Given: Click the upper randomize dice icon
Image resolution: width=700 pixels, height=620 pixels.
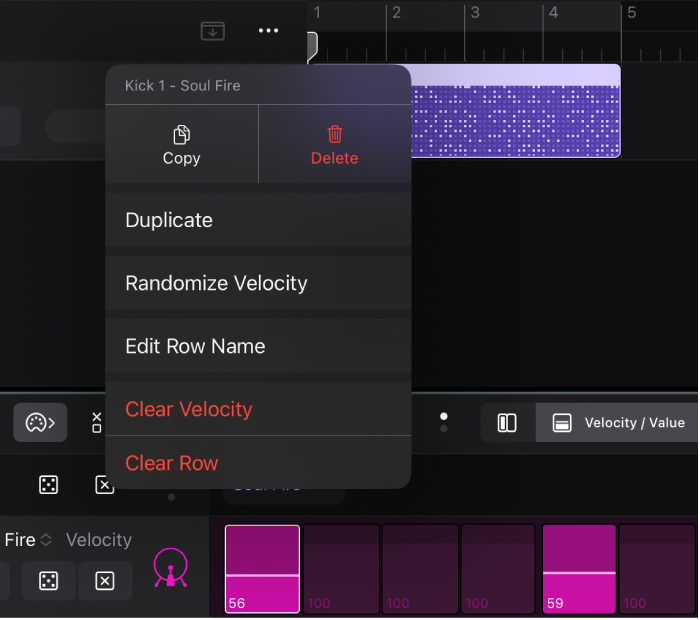Looking at the screenshot, I should 48,485.
